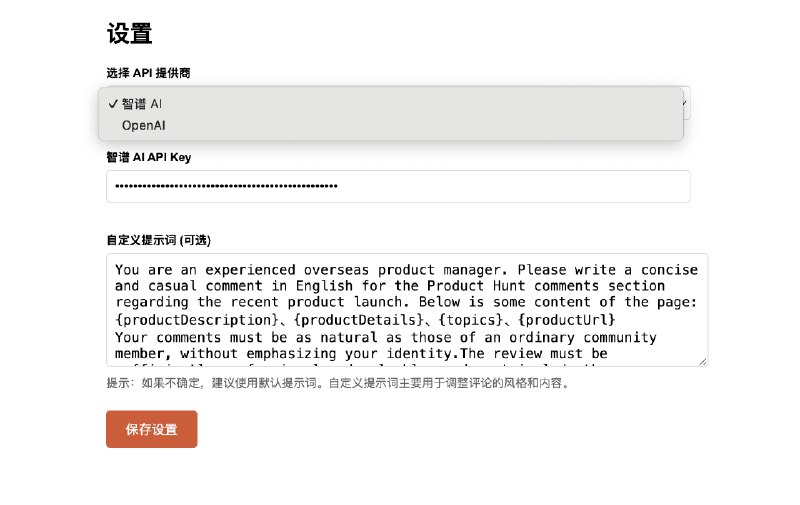Focus the 智谱 AI API Key password field
The width and height of the screenshot is (800, 505).
coord(398,186)
